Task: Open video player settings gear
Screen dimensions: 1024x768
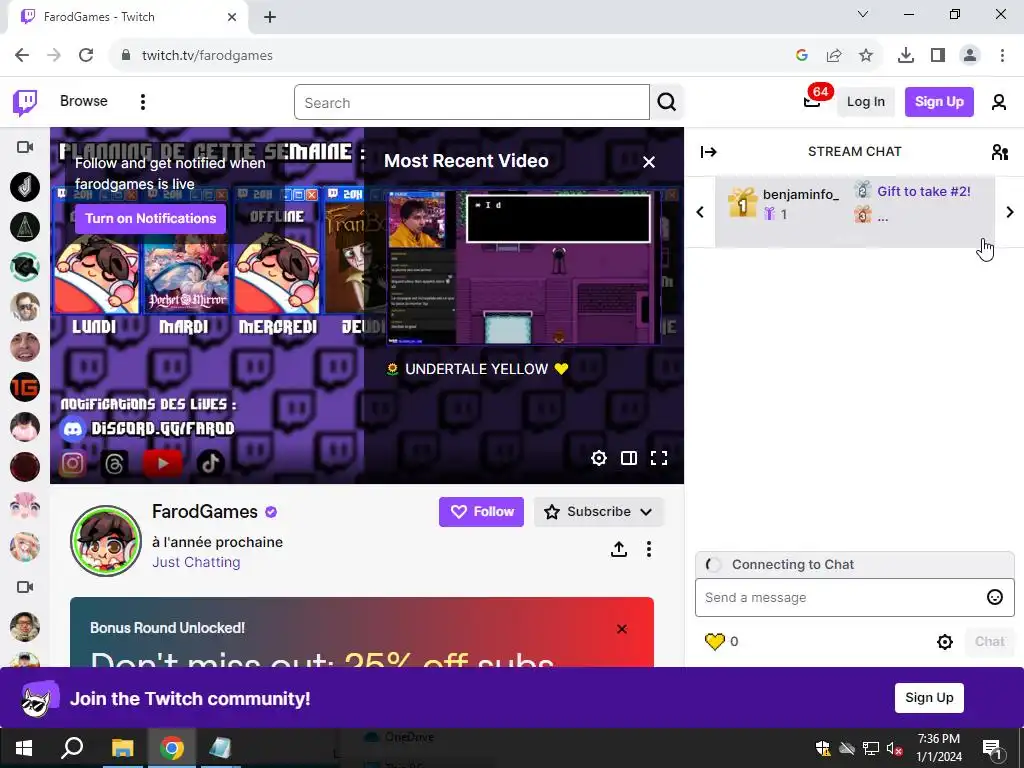Action: [x=599, y=458]
